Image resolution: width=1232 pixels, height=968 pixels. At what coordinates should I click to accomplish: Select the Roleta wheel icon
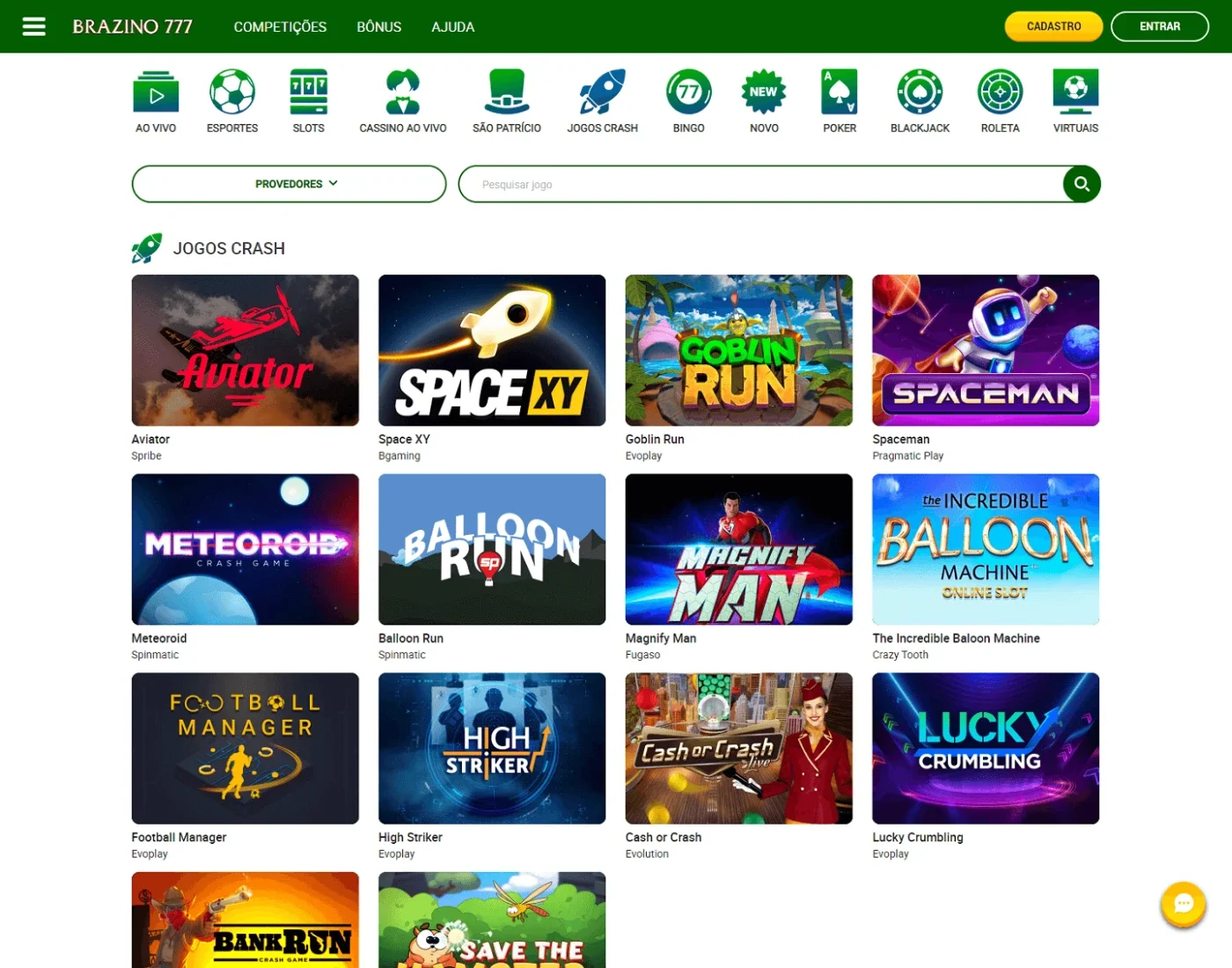pyautogui.click(x=1001, y=92)
